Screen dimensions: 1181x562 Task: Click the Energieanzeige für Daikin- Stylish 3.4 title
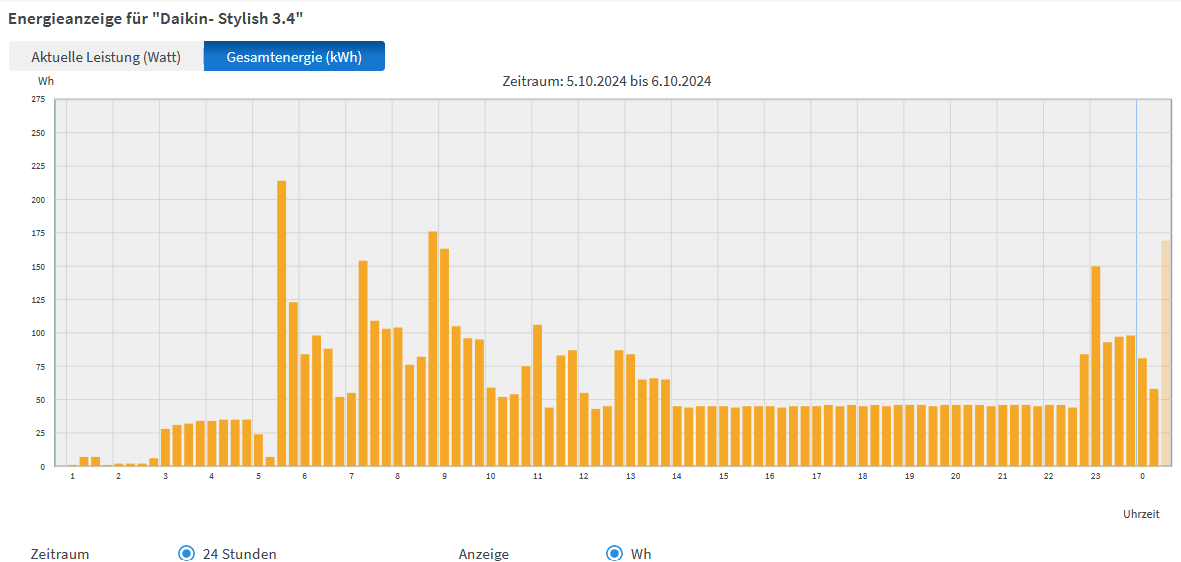(155, 17)
